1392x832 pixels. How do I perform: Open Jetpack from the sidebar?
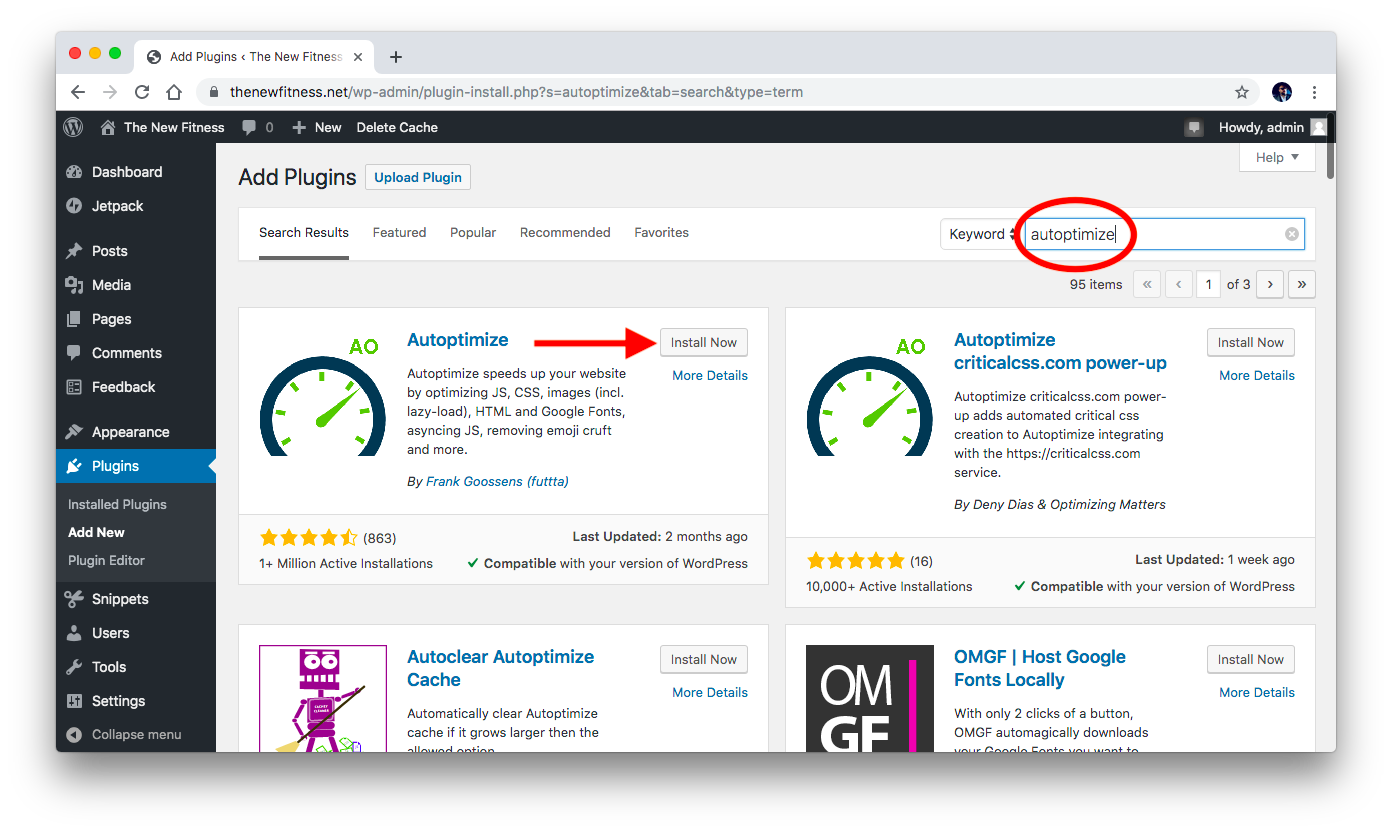(118, 206)
